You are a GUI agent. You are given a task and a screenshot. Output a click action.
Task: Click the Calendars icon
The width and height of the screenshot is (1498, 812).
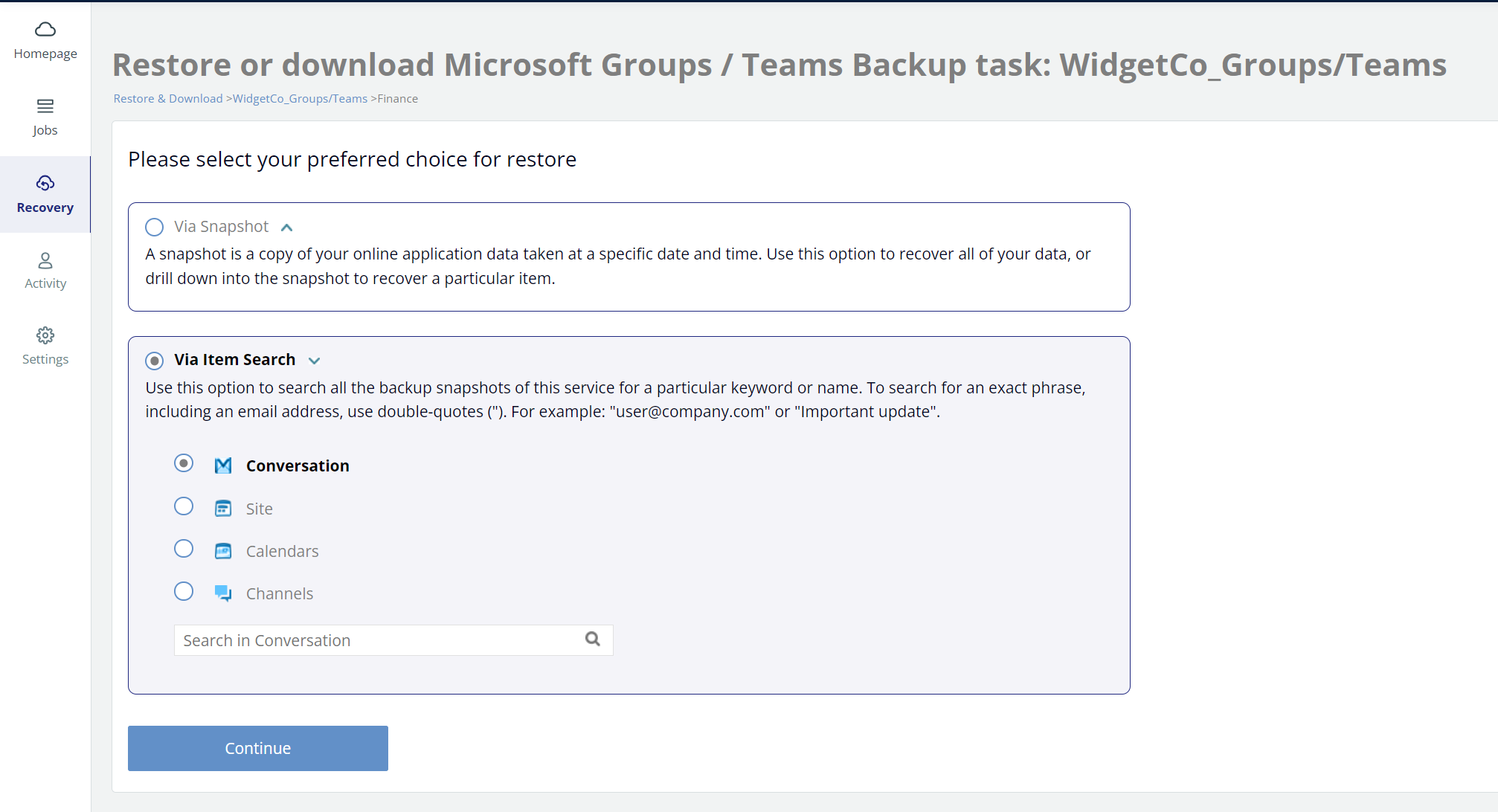click(223, 551)
